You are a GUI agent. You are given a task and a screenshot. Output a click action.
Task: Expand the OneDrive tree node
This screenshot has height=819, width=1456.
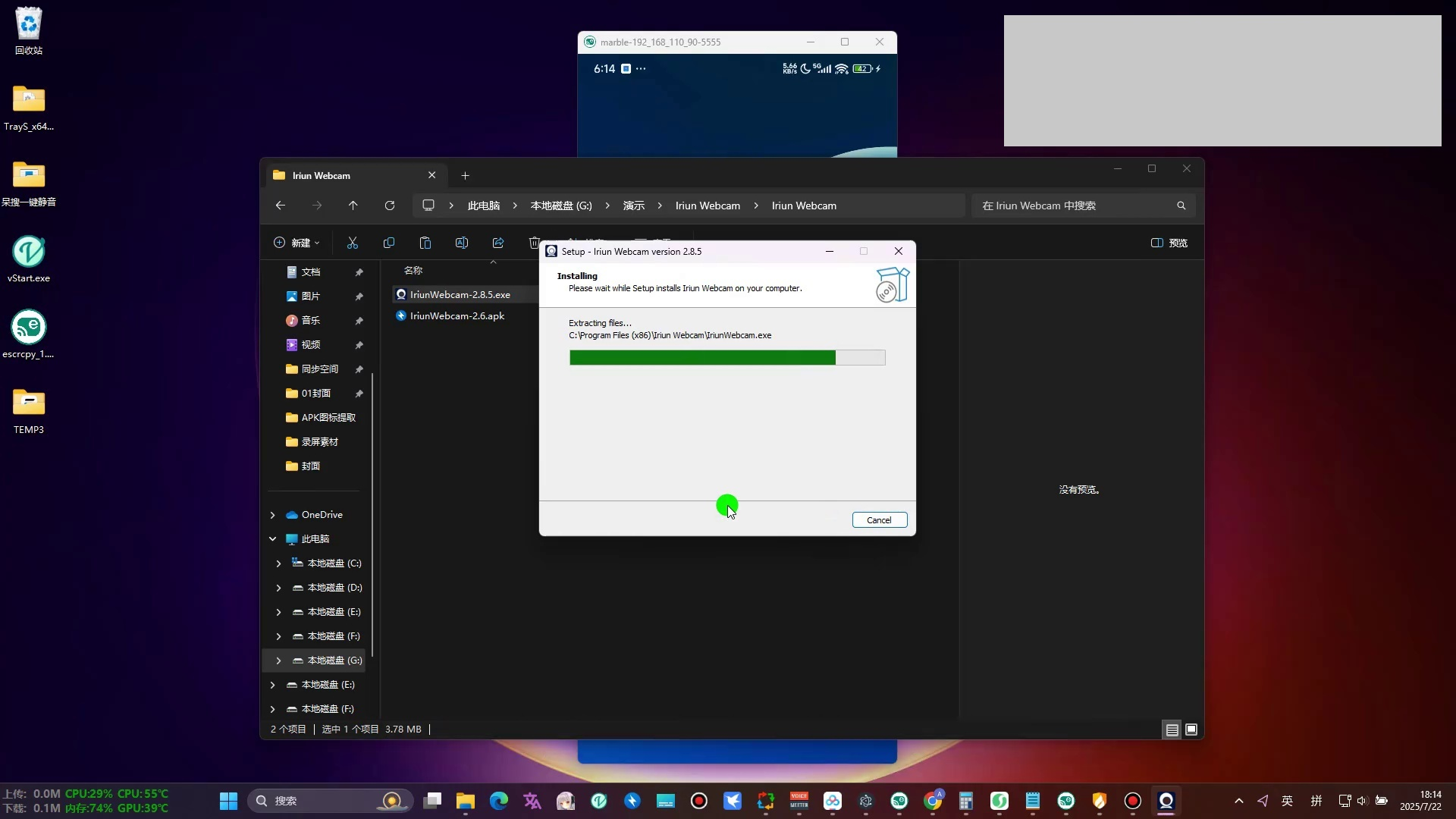273,515
